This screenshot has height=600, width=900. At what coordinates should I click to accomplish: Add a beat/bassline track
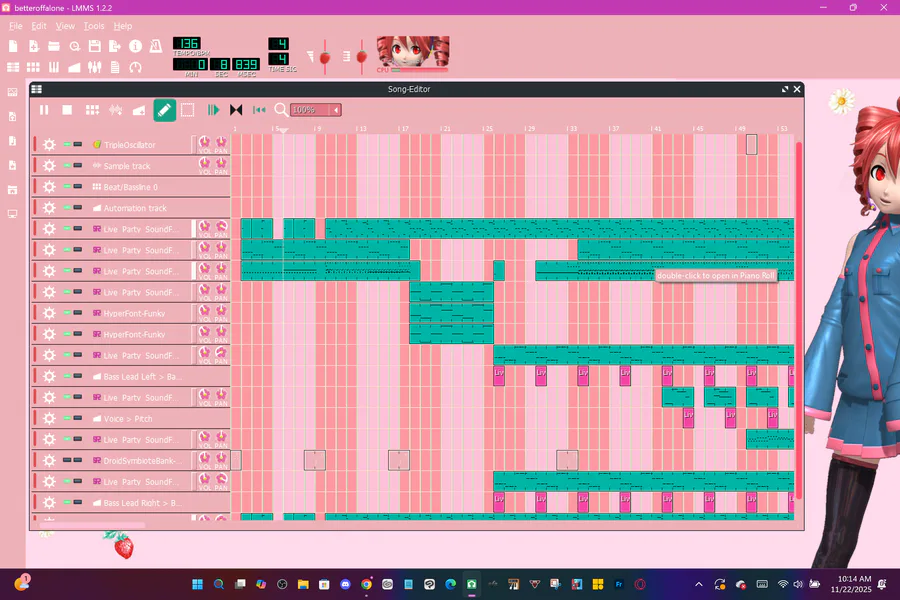[92, 110]
